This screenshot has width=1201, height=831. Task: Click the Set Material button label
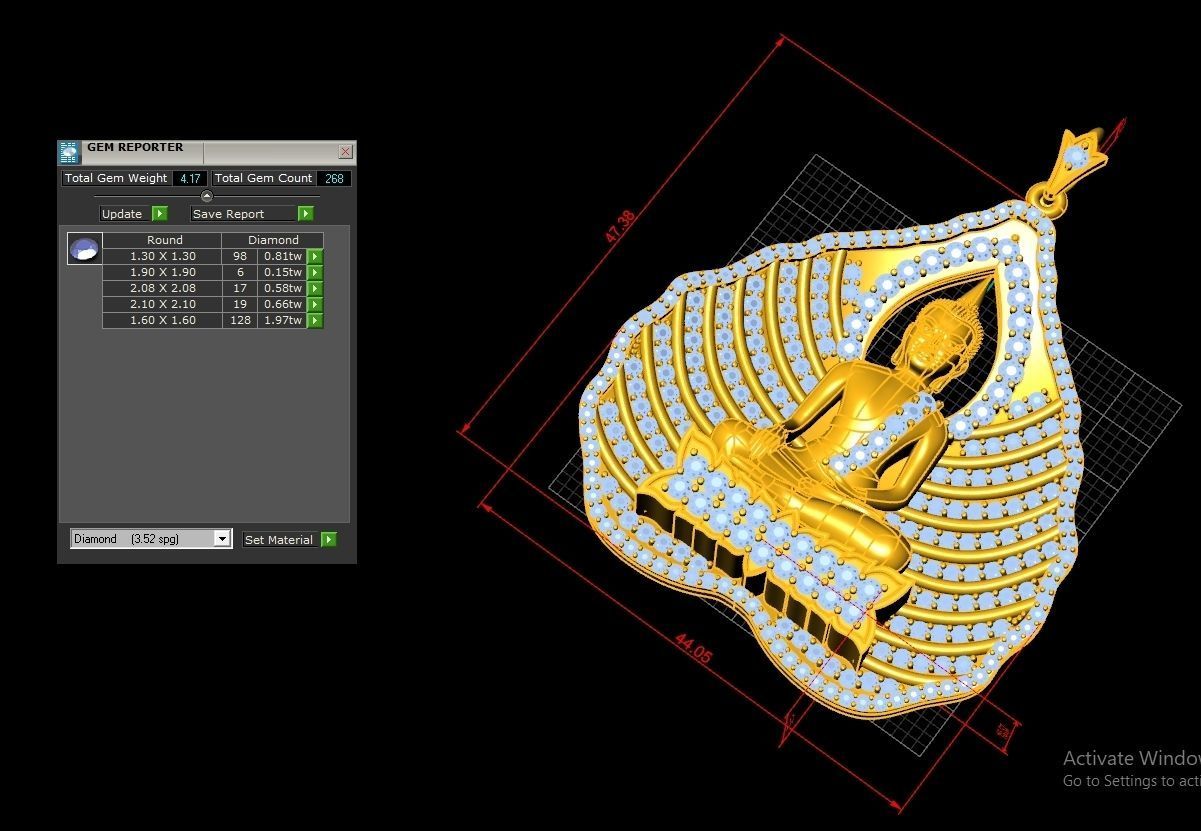point(279,539)
